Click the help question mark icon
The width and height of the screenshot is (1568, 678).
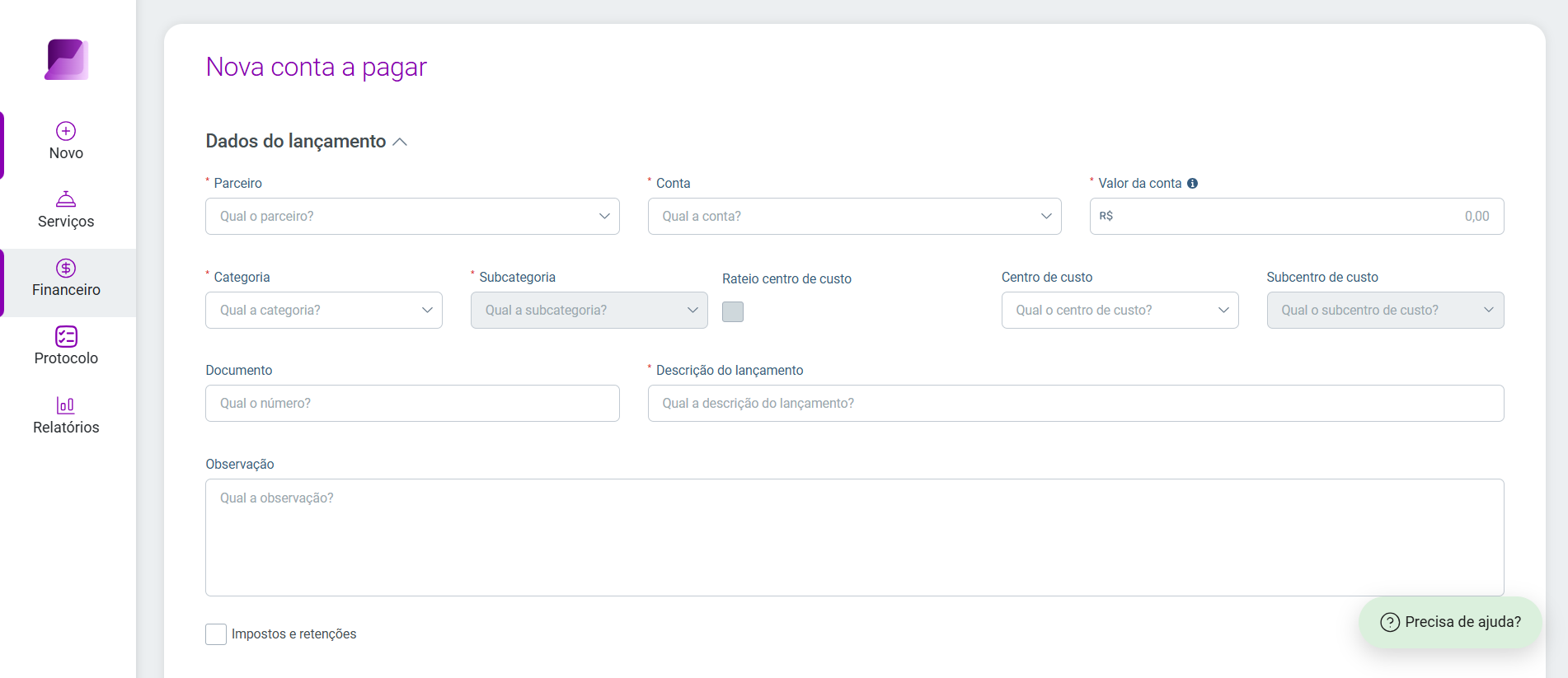[1390, 622]
